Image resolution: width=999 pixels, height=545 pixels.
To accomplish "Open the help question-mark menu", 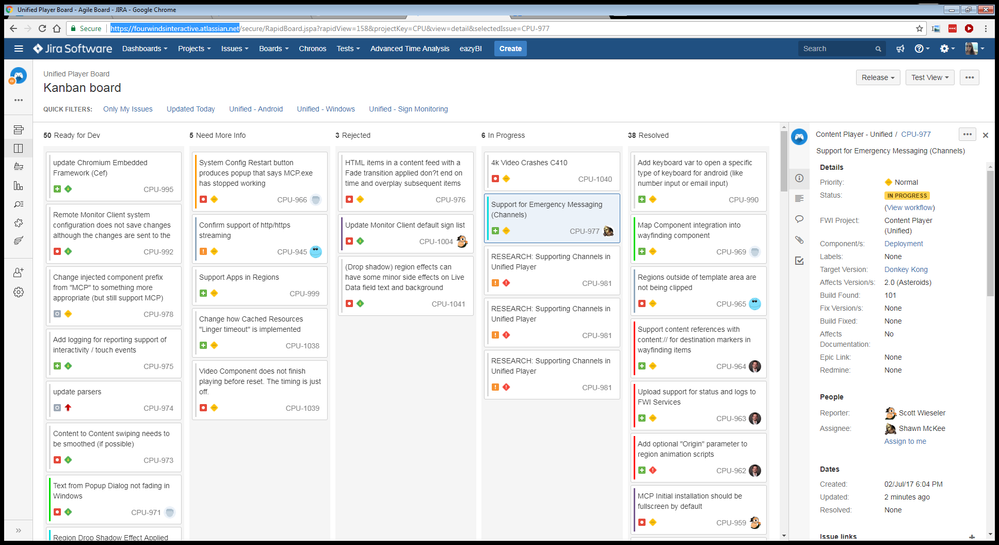I will (921, 48).
